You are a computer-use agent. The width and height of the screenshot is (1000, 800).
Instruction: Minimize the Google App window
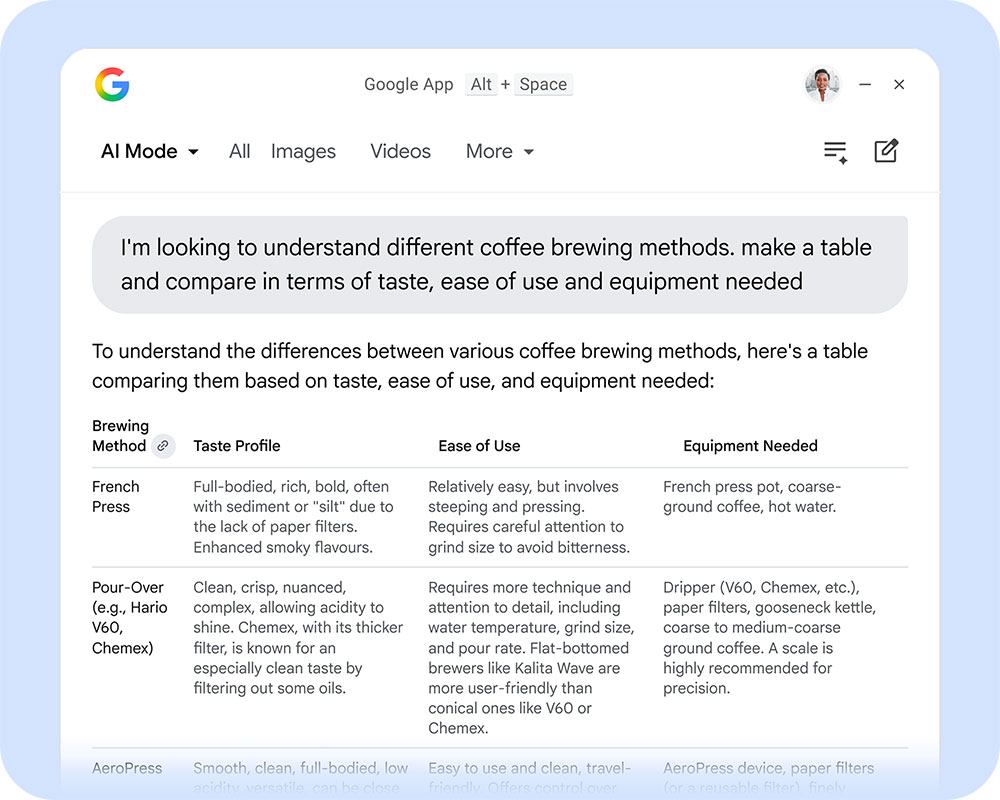[864, 85]
